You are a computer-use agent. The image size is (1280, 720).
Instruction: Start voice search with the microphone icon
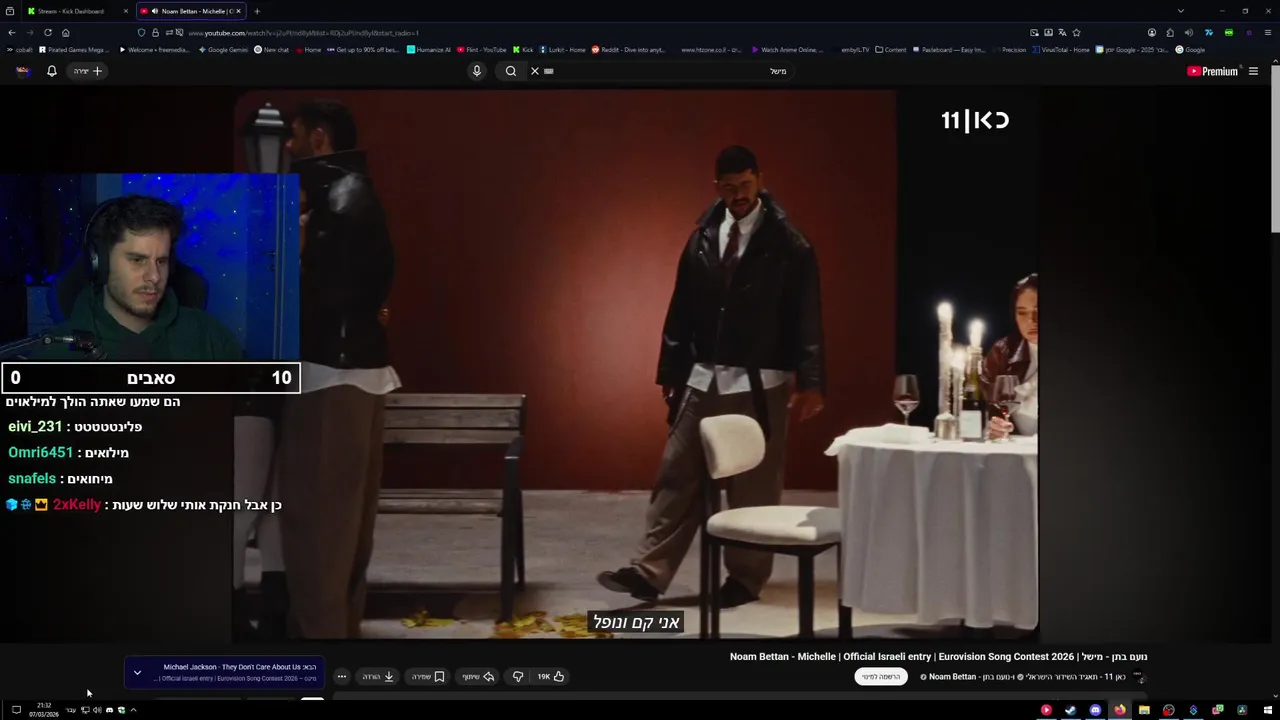coord(477,71)
